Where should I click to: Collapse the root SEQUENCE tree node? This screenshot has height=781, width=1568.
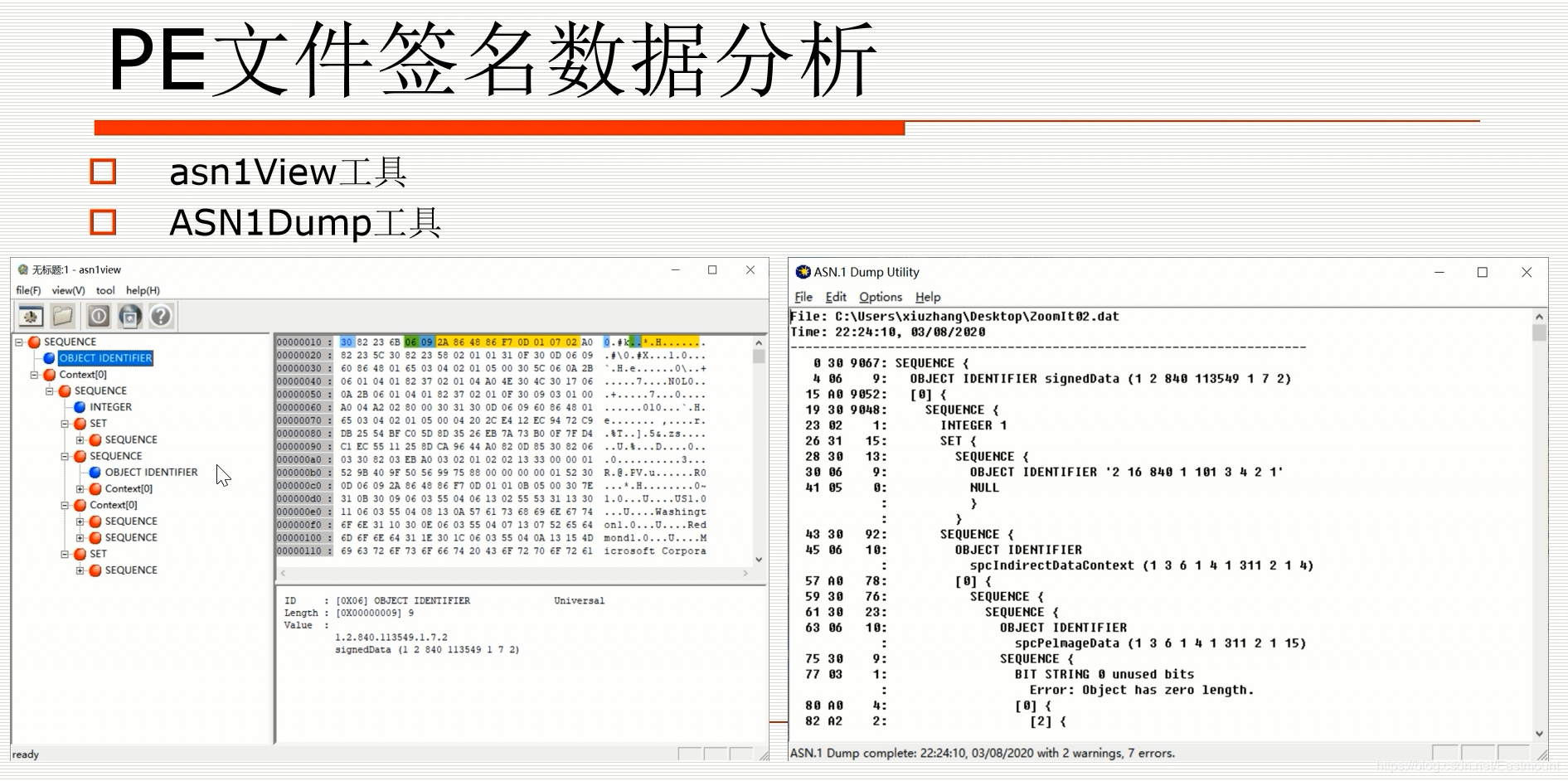pos(19,342)
